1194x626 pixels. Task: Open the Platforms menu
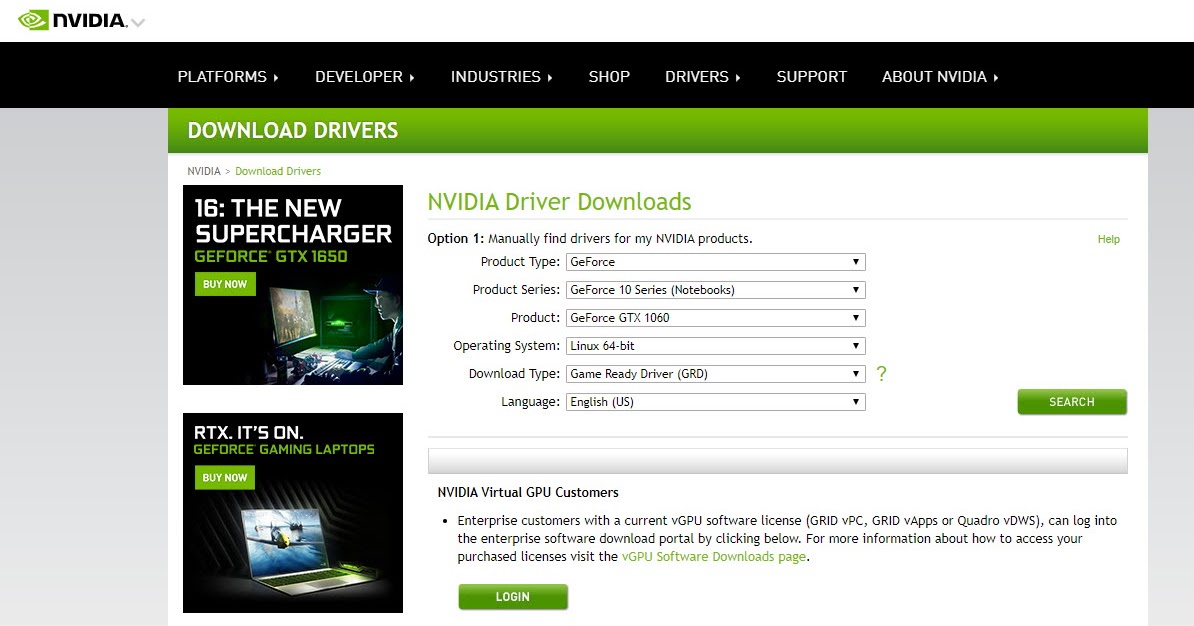pos(228,77)
